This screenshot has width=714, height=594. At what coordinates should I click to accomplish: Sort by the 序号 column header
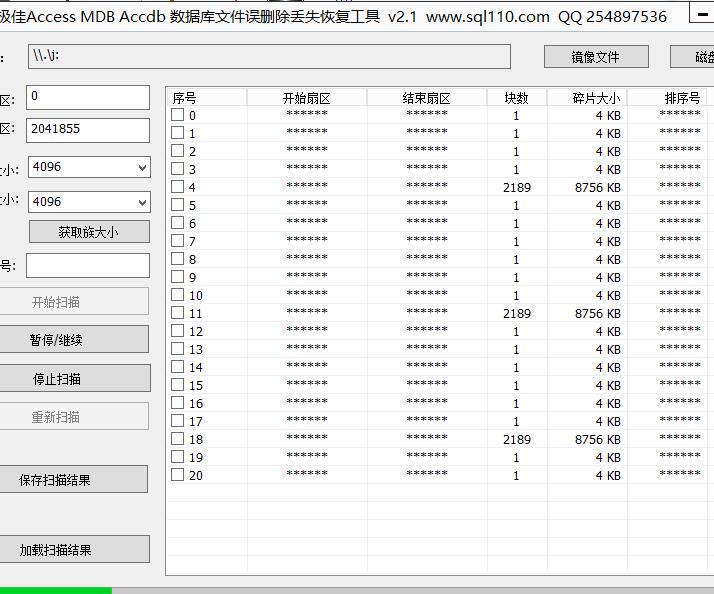click(206, 98)
